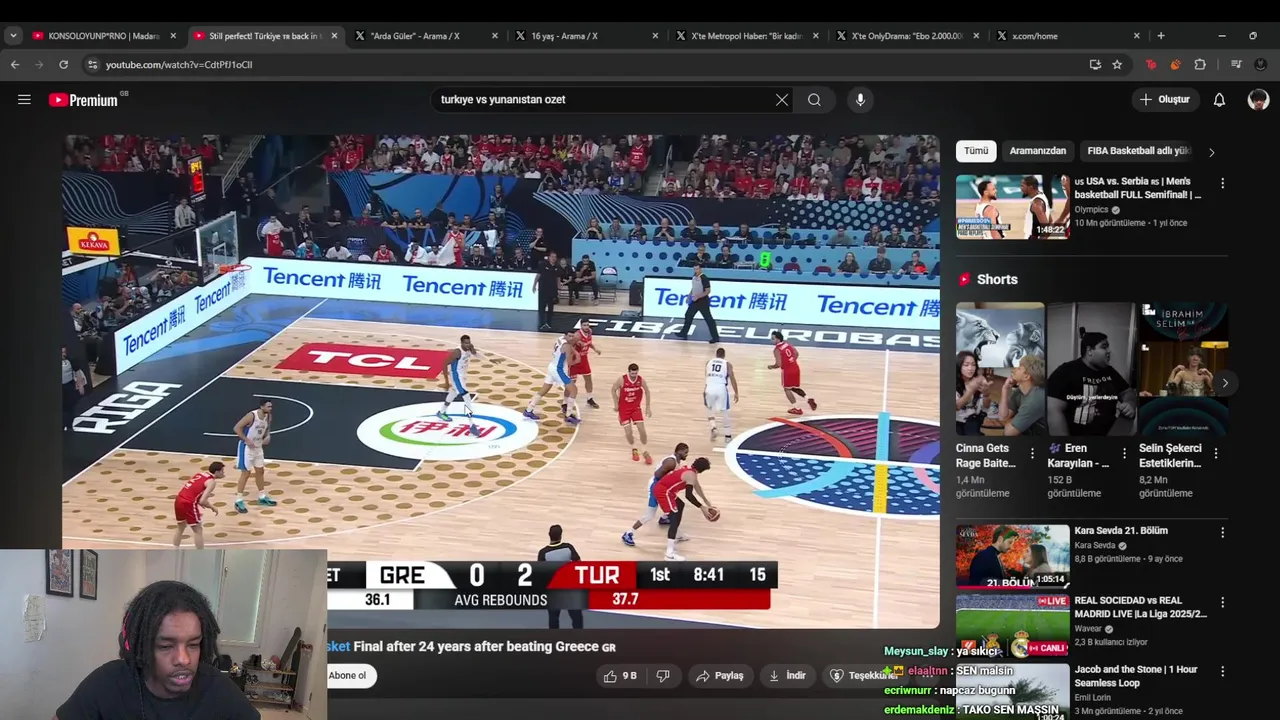
Task: Download the video via İndir
Action: point(788,676)
